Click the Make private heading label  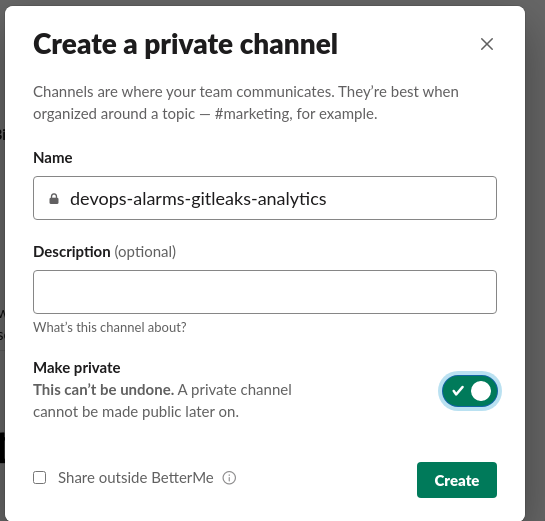click(77, 368)
